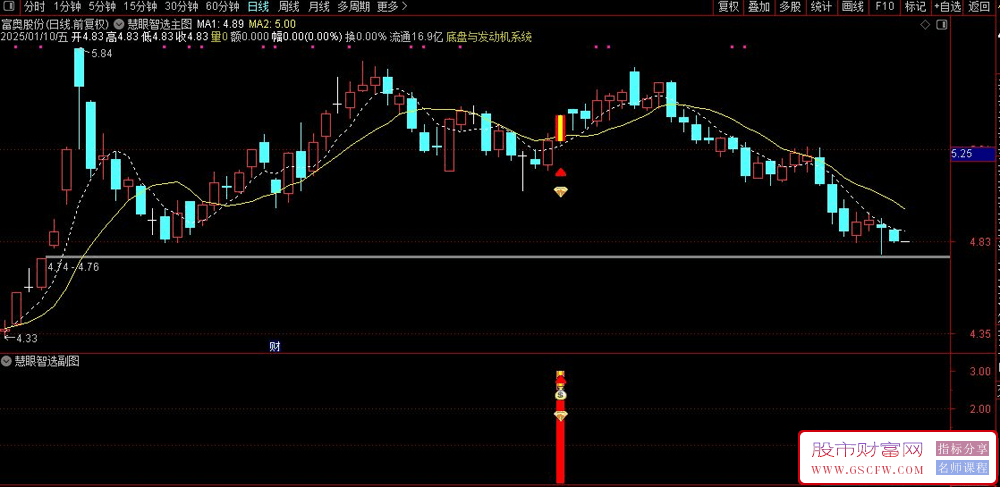Click the 流通16.9亿 value
Screen dimensions: 1000x487
click(x=416, y=37)
